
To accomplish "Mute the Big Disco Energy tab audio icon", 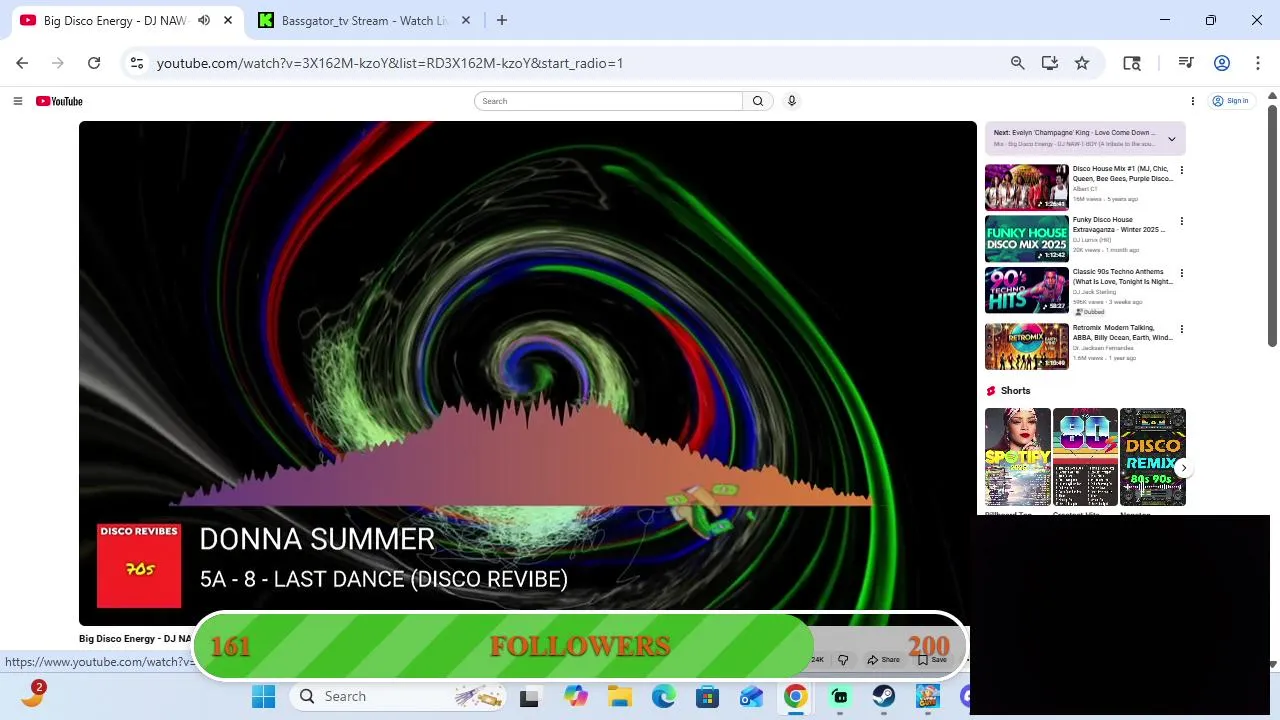I will [x=204, y=20].
